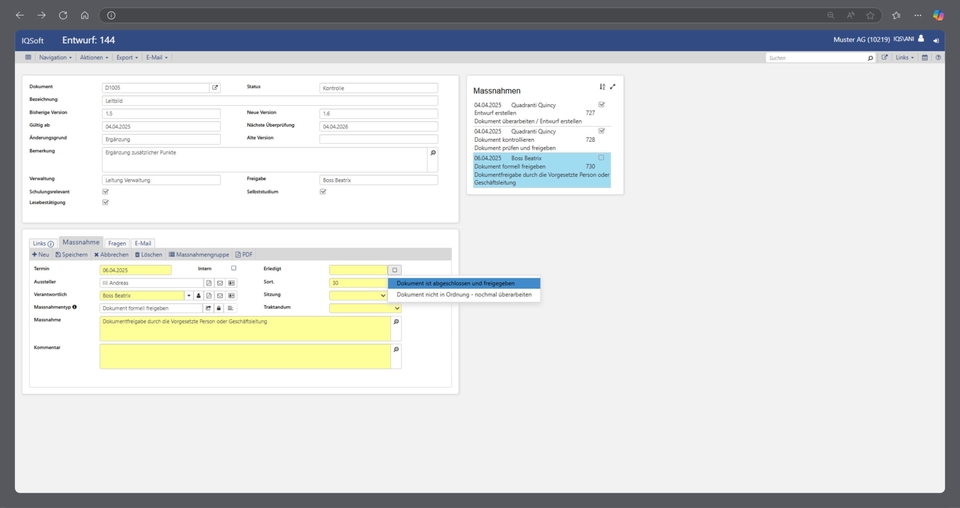Expand the Massnahmen panel with arrows icon

coord(613,87)
